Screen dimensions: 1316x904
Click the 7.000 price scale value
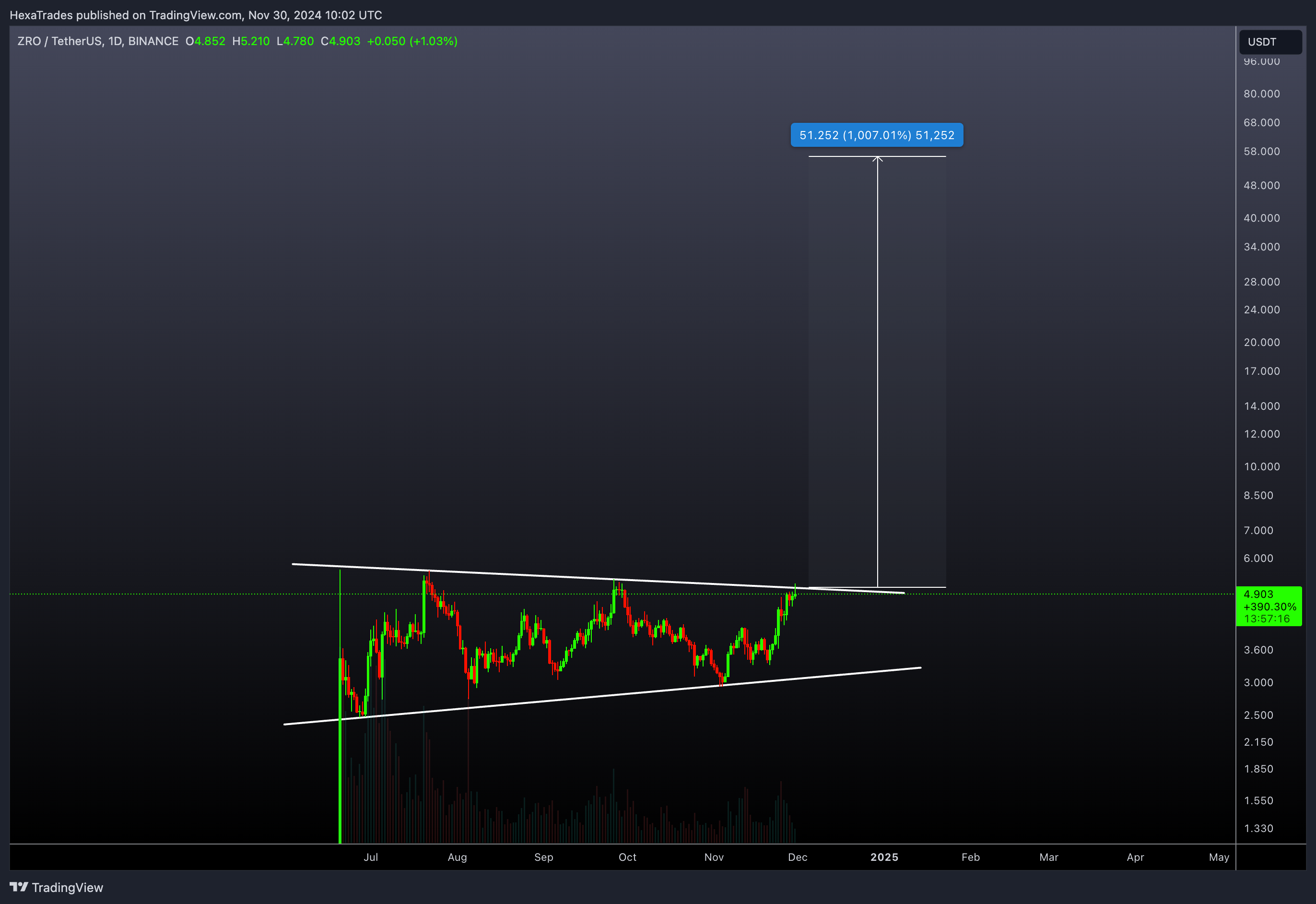(1258, 531)
